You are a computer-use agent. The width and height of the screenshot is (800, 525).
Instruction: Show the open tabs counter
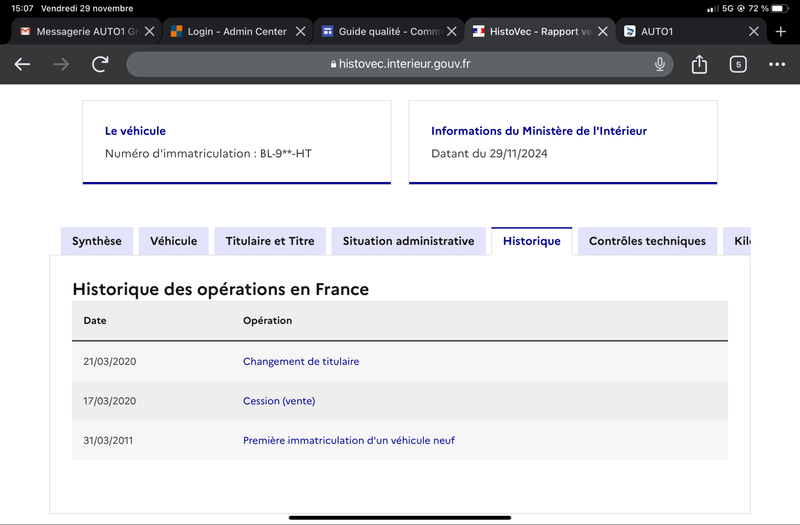tap(738, 64)
